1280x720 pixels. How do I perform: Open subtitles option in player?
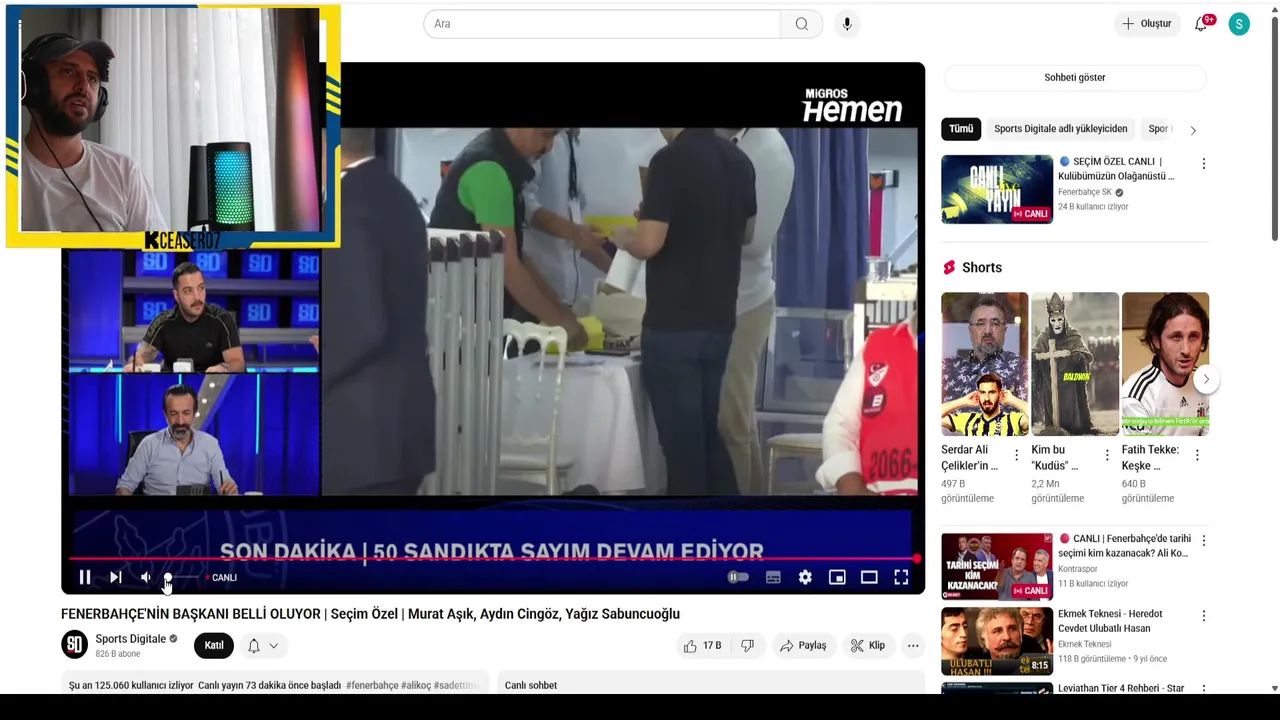[773, 577]
